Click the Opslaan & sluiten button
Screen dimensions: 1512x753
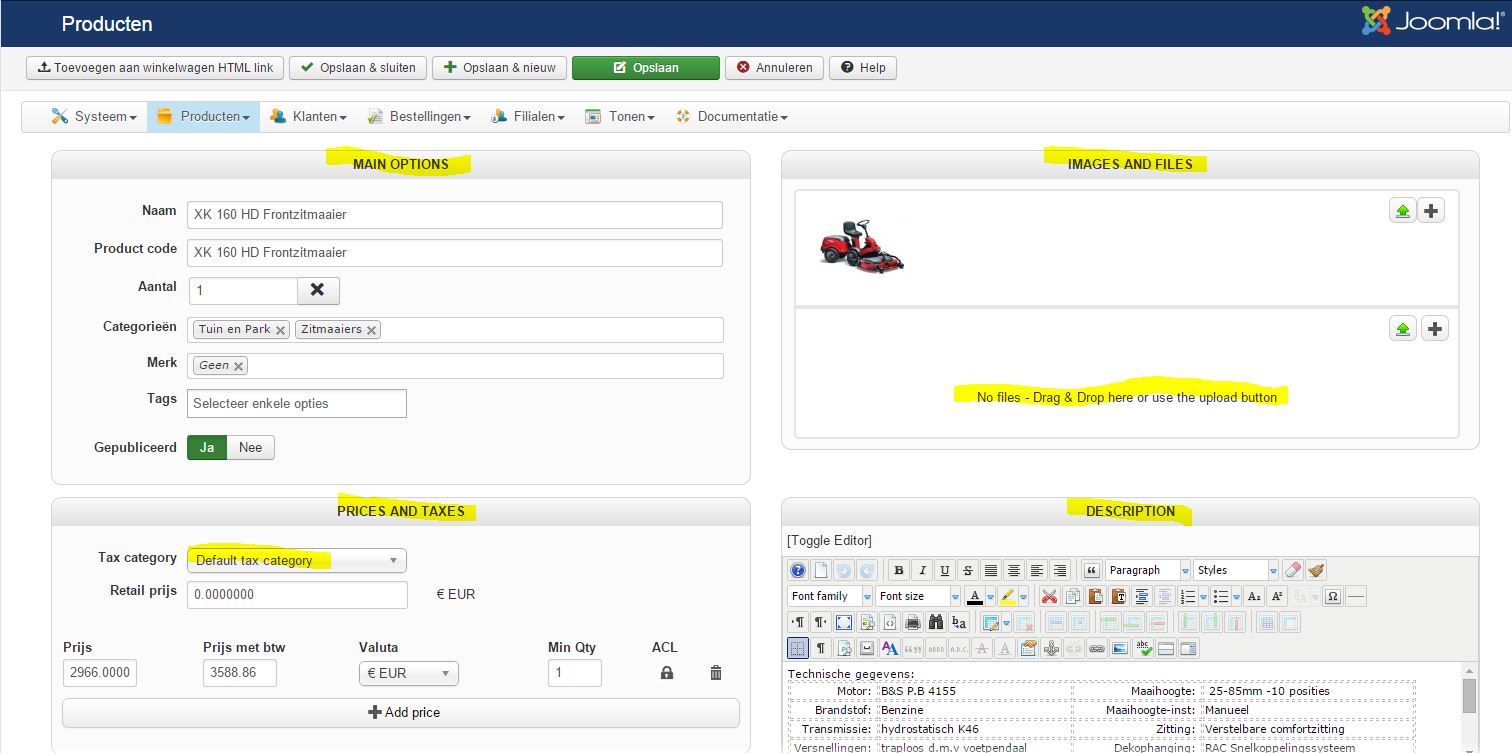(x=359, y=68)
